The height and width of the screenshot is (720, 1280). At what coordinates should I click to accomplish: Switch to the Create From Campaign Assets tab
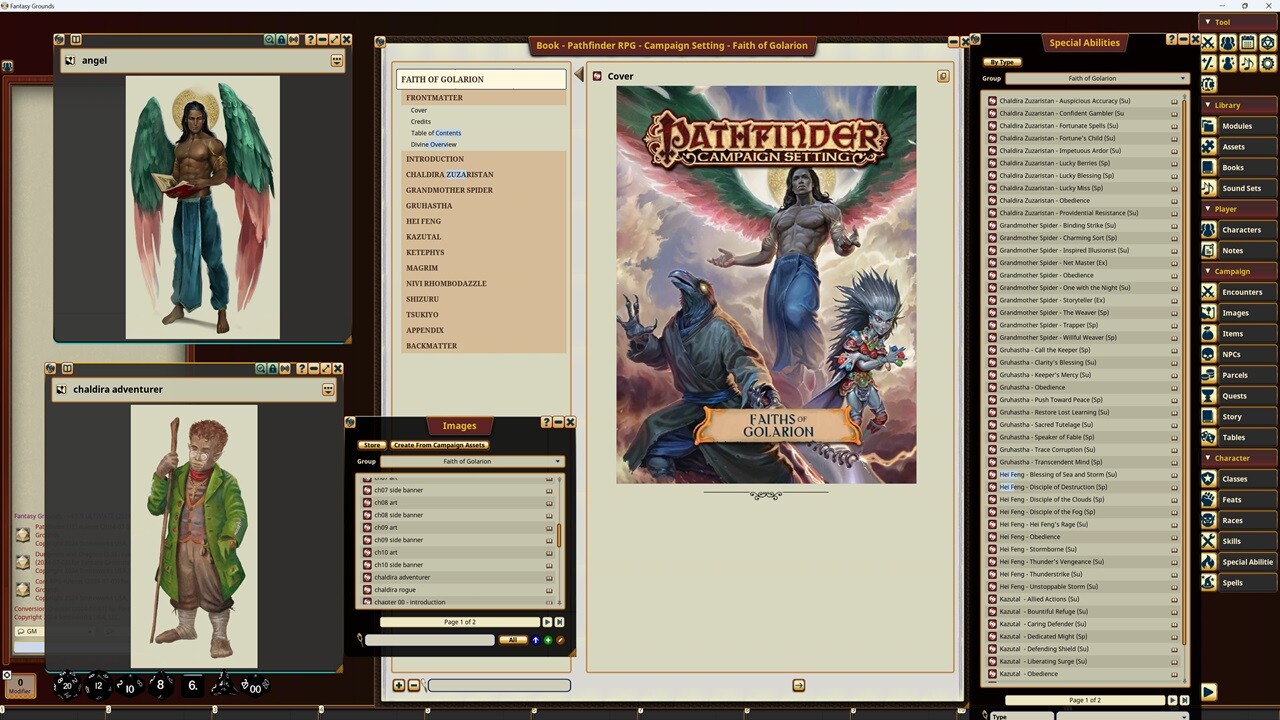point(439,445)
